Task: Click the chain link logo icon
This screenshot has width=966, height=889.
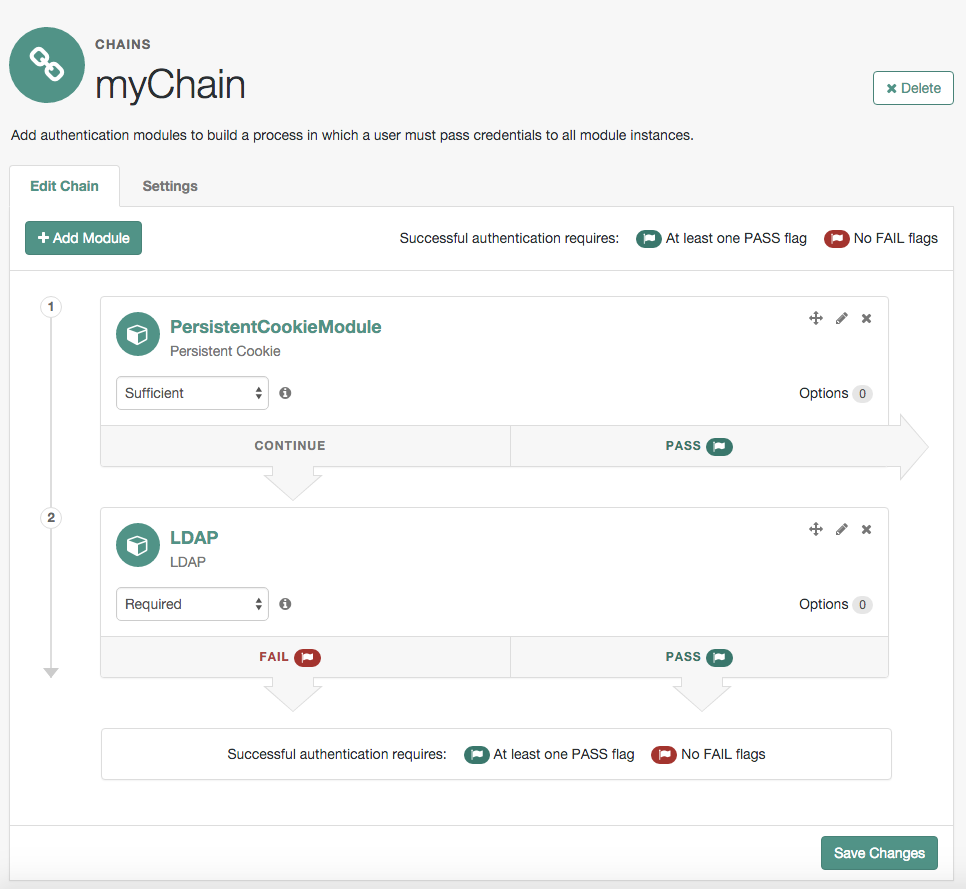Action: pos(47,66)
